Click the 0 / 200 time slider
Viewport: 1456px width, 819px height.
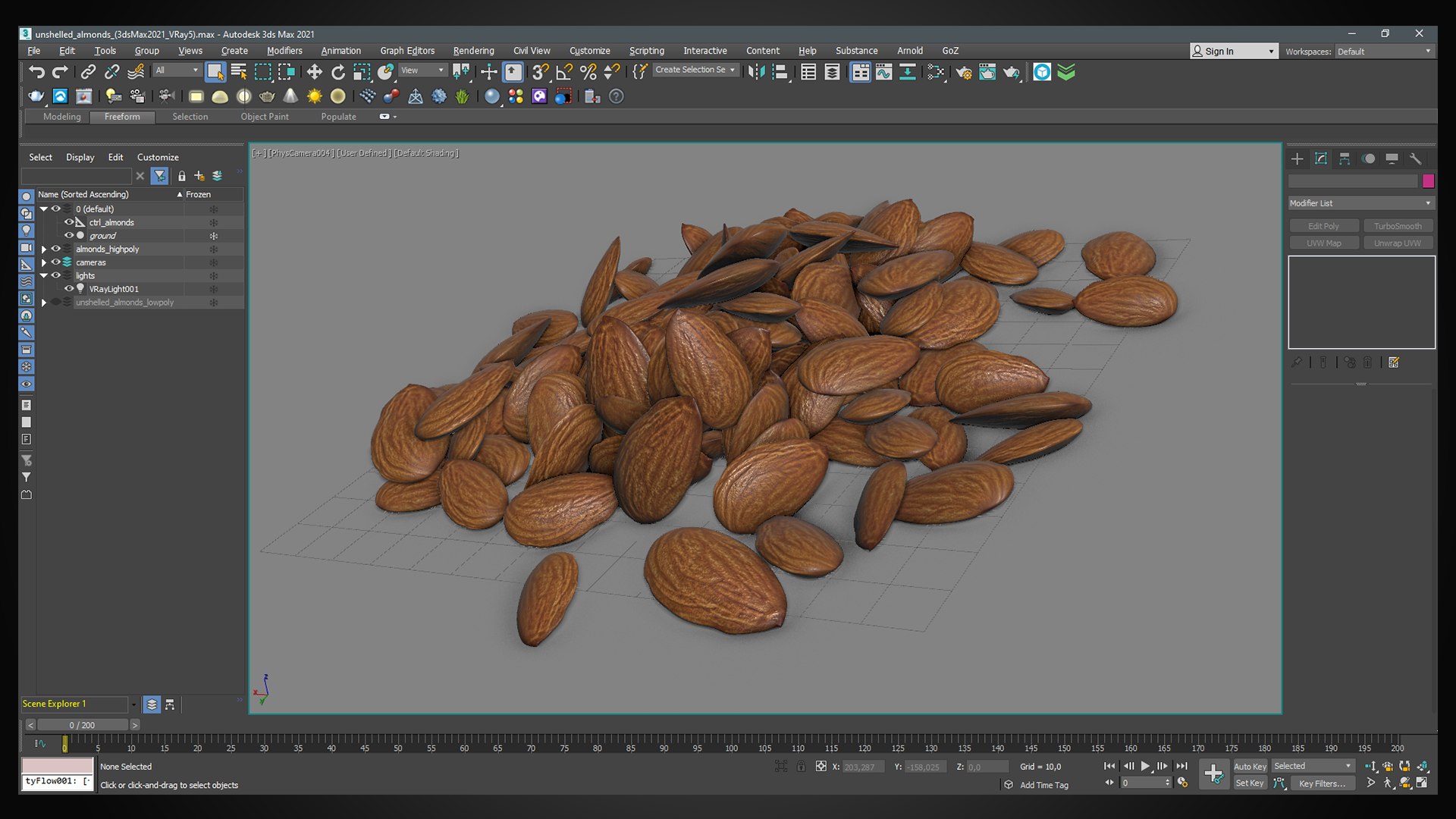coord(83,725)
